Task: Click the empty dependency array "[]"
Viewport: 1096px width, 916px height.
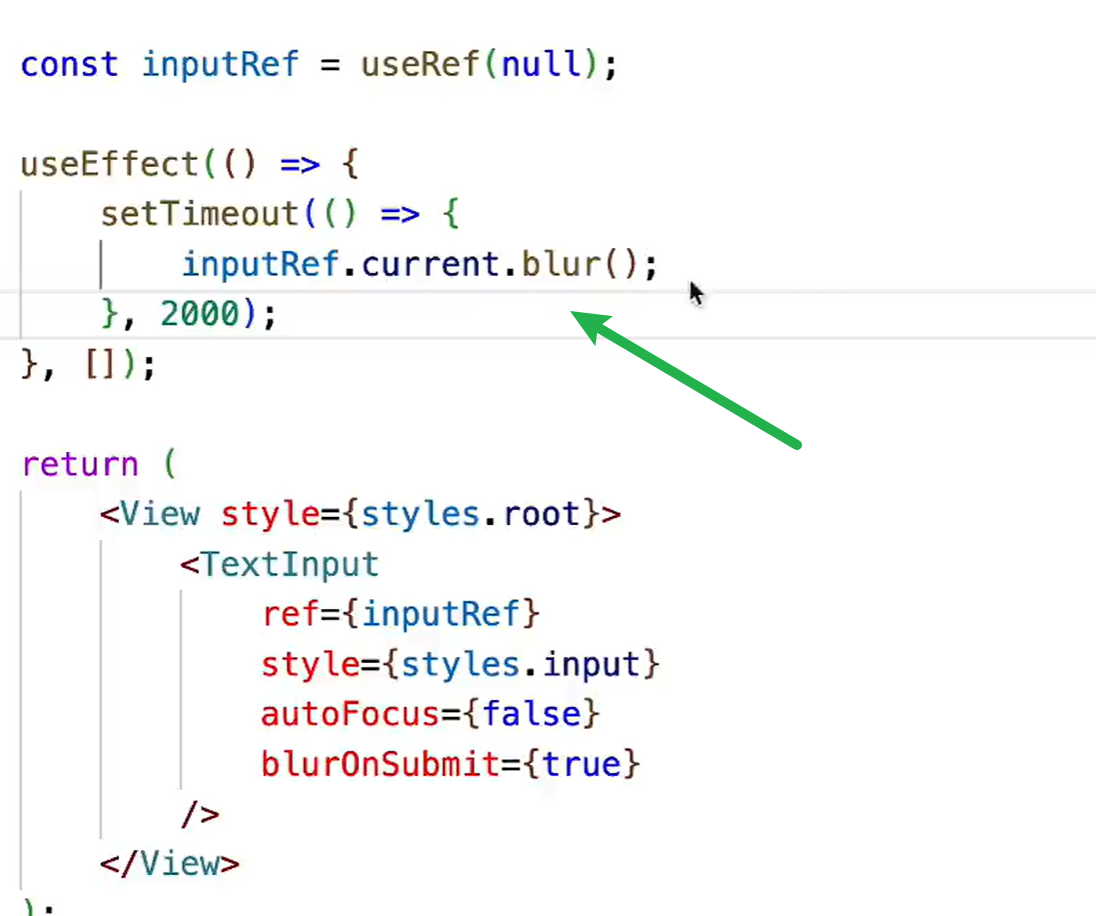Action: [100, 364]
